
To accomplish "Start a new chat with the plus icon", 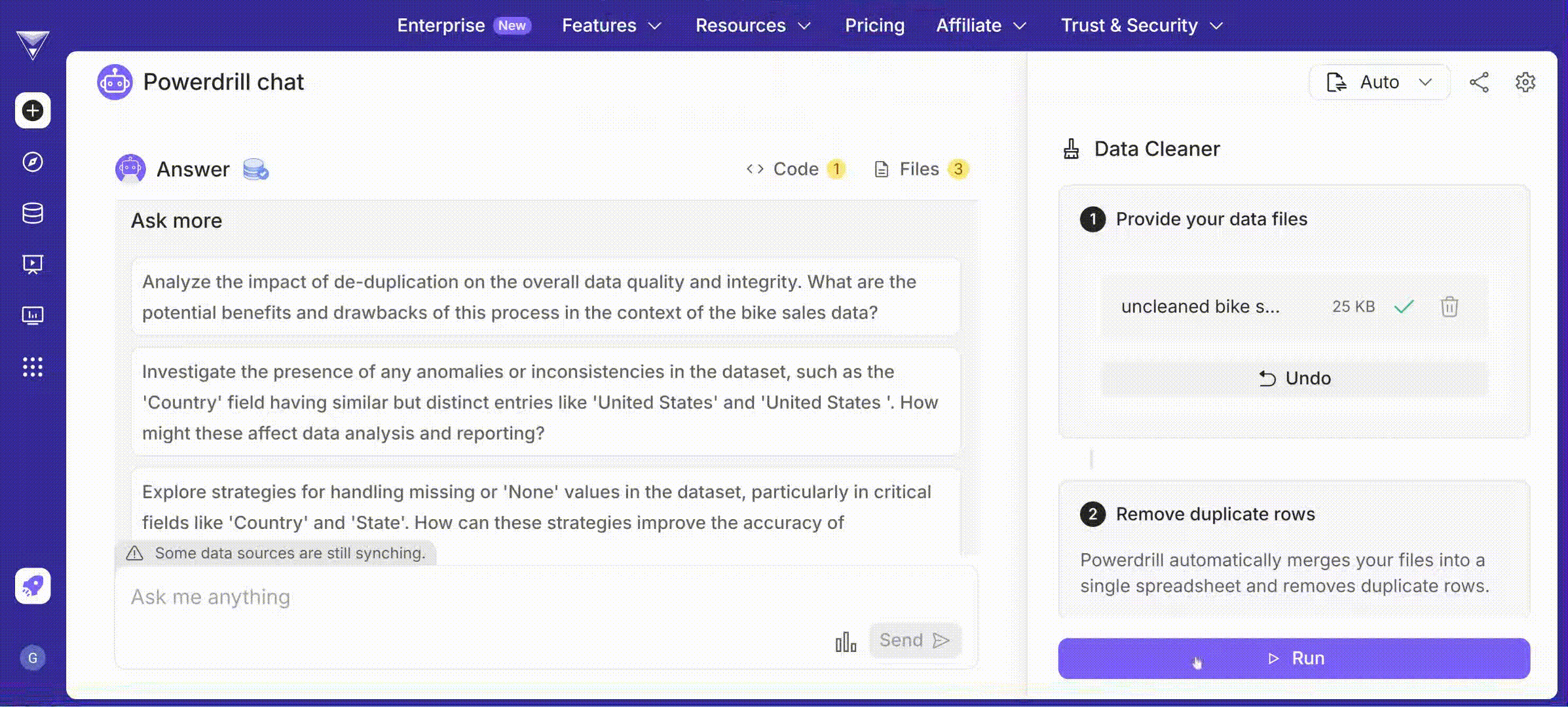I will pos(33,111).
